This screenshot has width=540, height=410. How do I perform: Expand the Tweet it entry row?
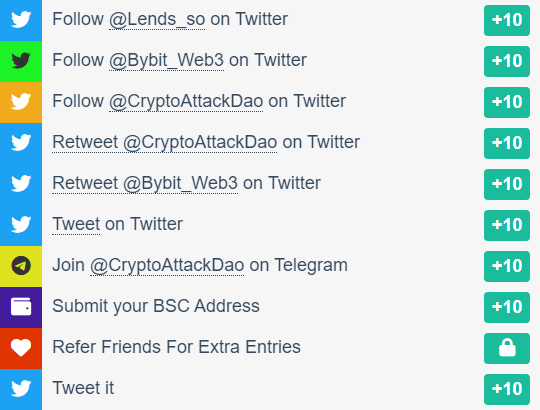(270, 389)
